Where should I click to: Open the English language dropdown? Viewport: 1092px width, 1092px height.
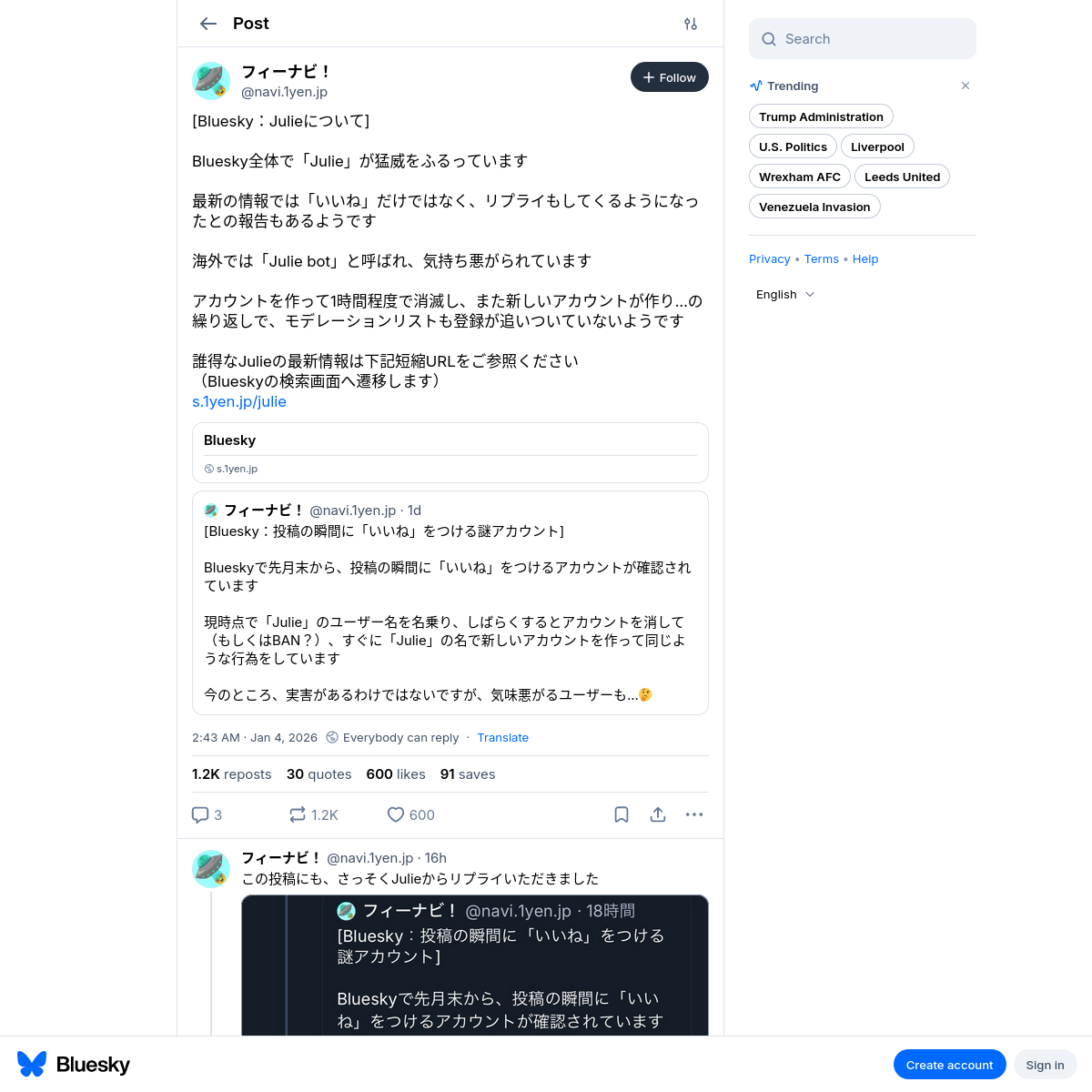(785, 294)
